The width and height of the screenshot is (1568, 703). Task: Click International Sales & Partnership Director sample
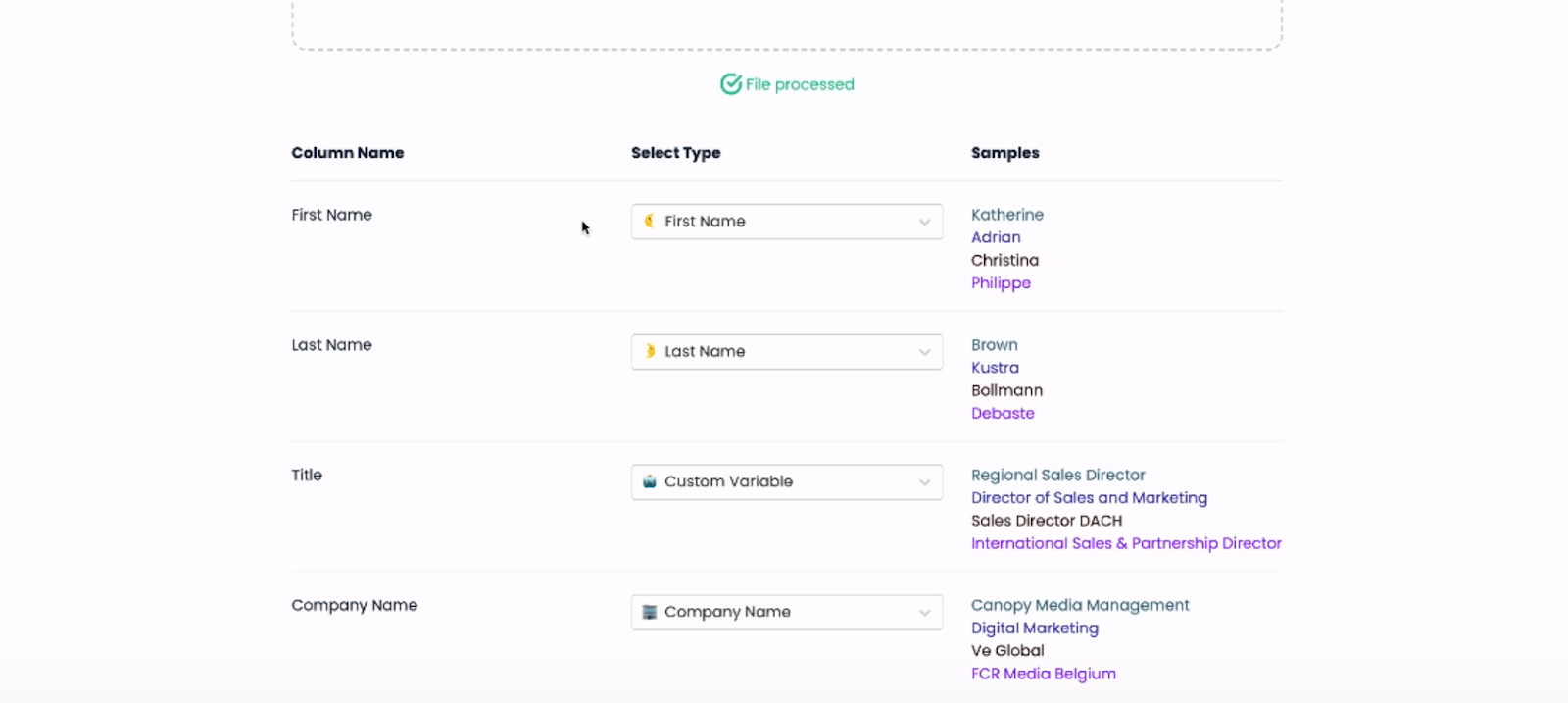click(1126, 543)
